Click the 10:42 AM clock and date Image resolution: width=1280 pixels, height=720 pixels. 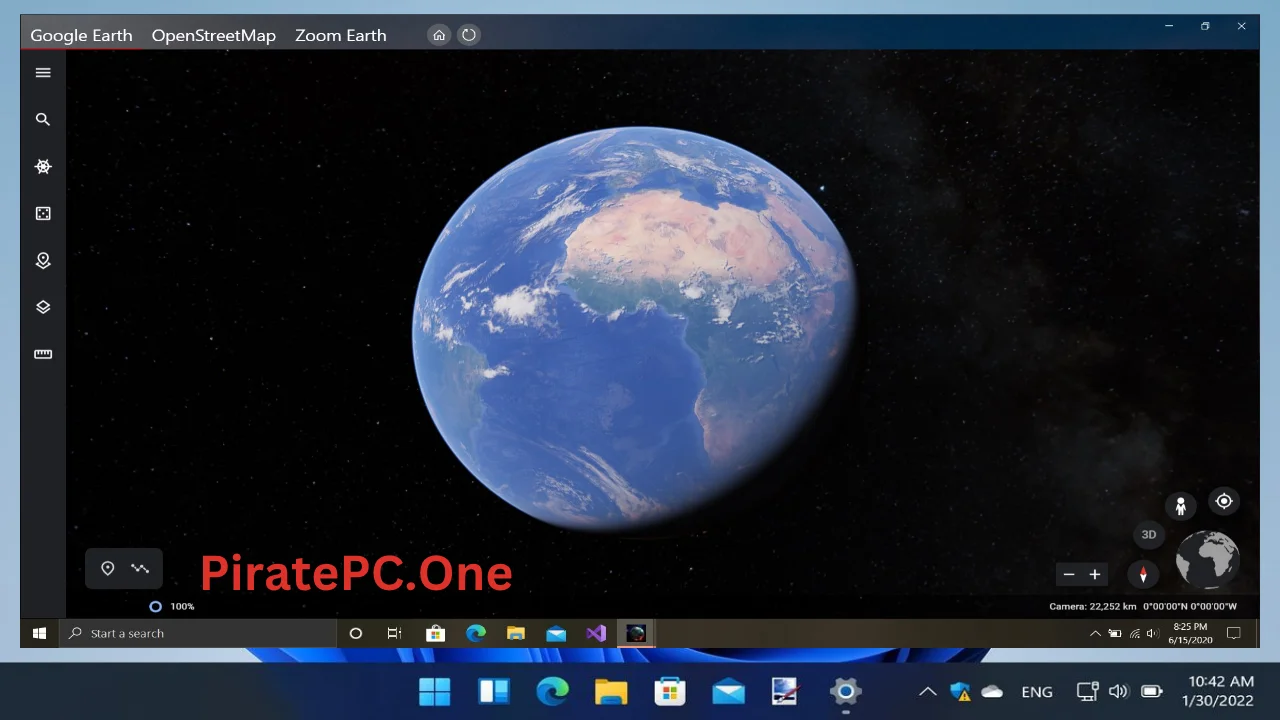(x=1217, y=691)
